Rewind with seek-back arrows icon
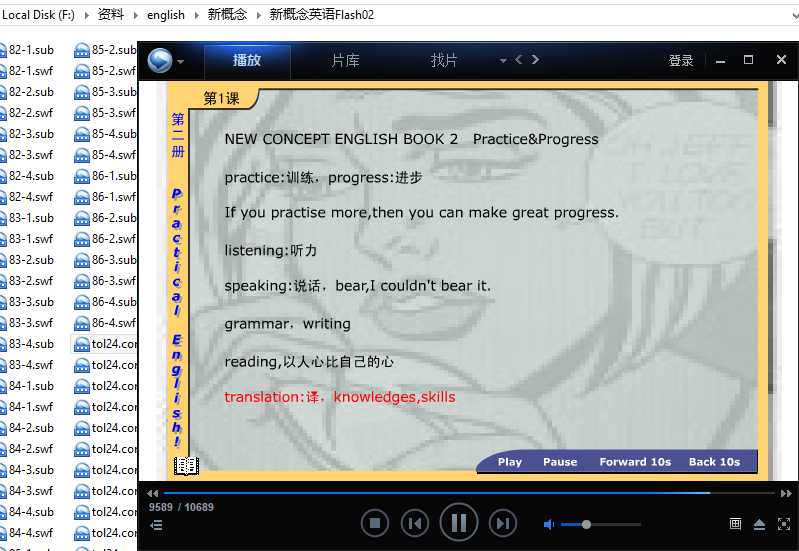Viewport: 799px width, 551px height. click(152, 493)
